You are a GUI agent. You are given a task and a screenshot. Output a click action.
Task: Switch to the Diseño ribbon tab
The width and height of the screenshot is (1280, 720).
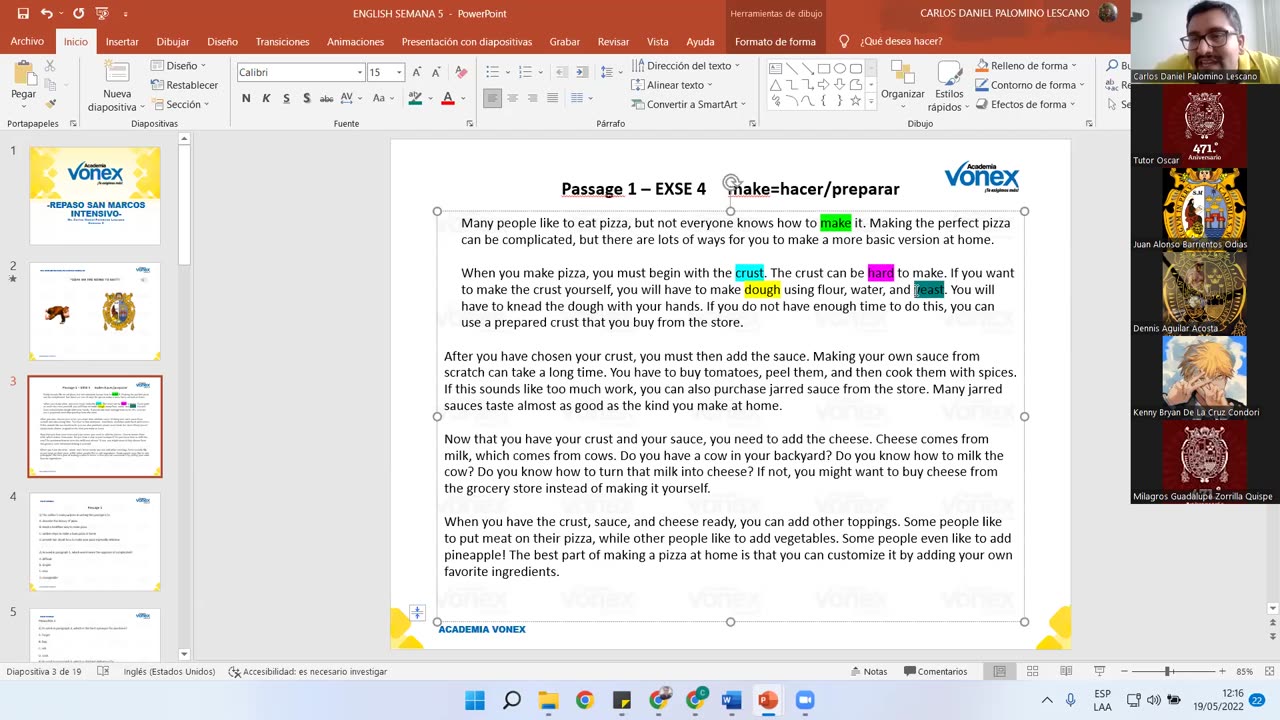(x=222, y=41)
